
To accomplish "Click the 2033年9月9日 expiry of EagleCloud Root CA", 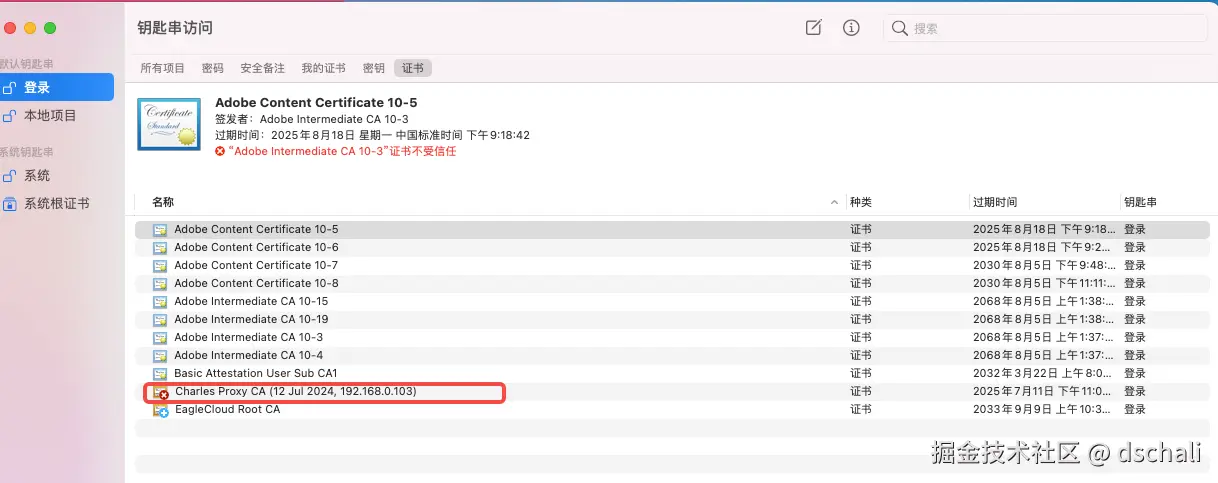I will pos(1044,410).
